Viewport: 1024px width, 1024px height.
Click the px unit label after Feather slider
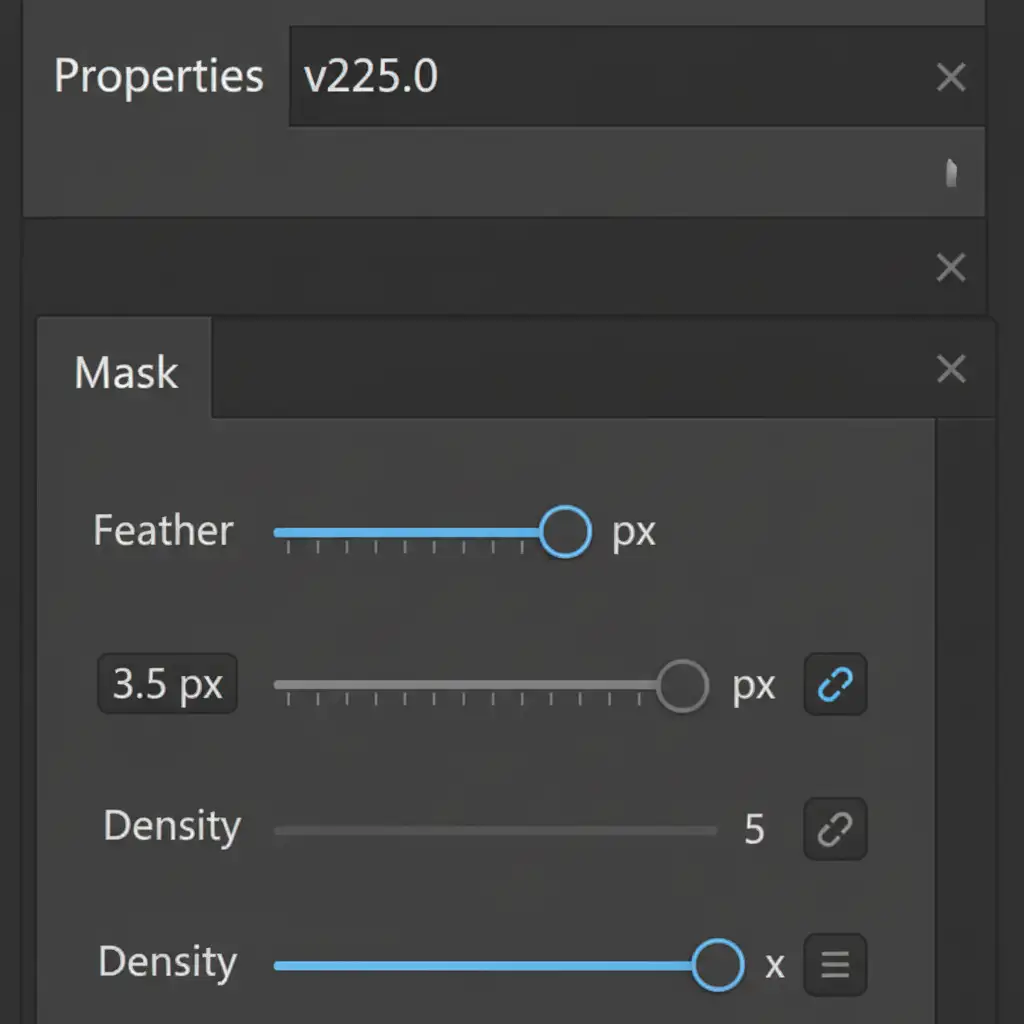[633, 532]
